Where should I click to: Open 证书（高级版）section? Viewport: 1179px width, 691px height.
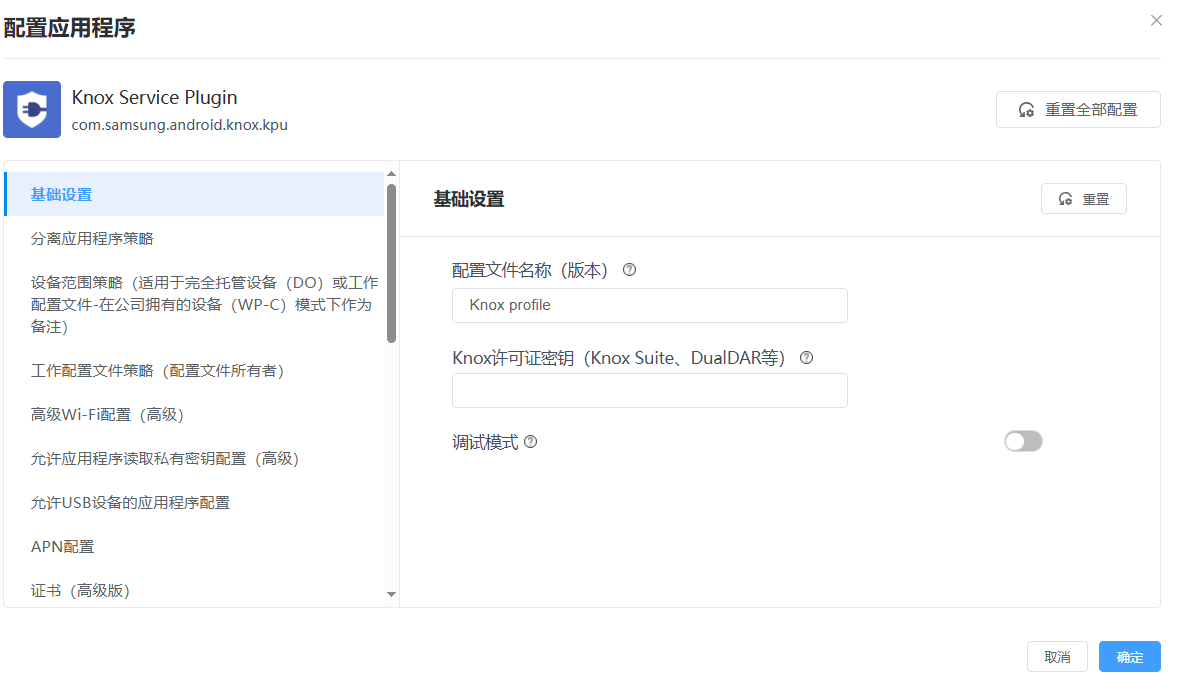tap(194, 590)
